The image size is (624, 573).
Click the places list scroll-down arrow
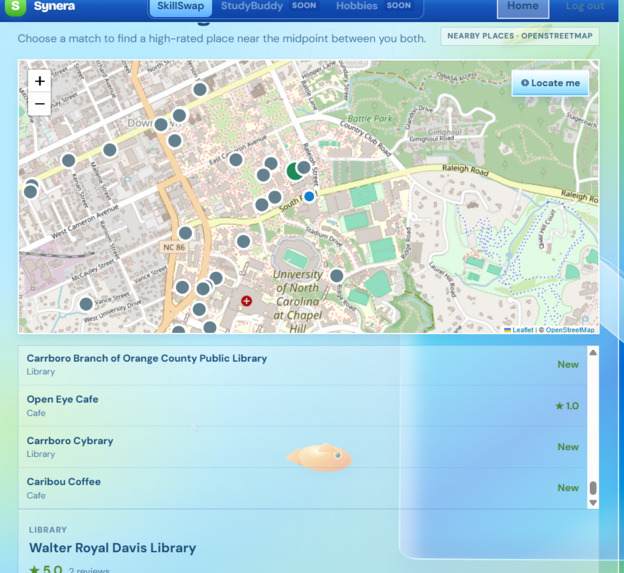(593, 503)
